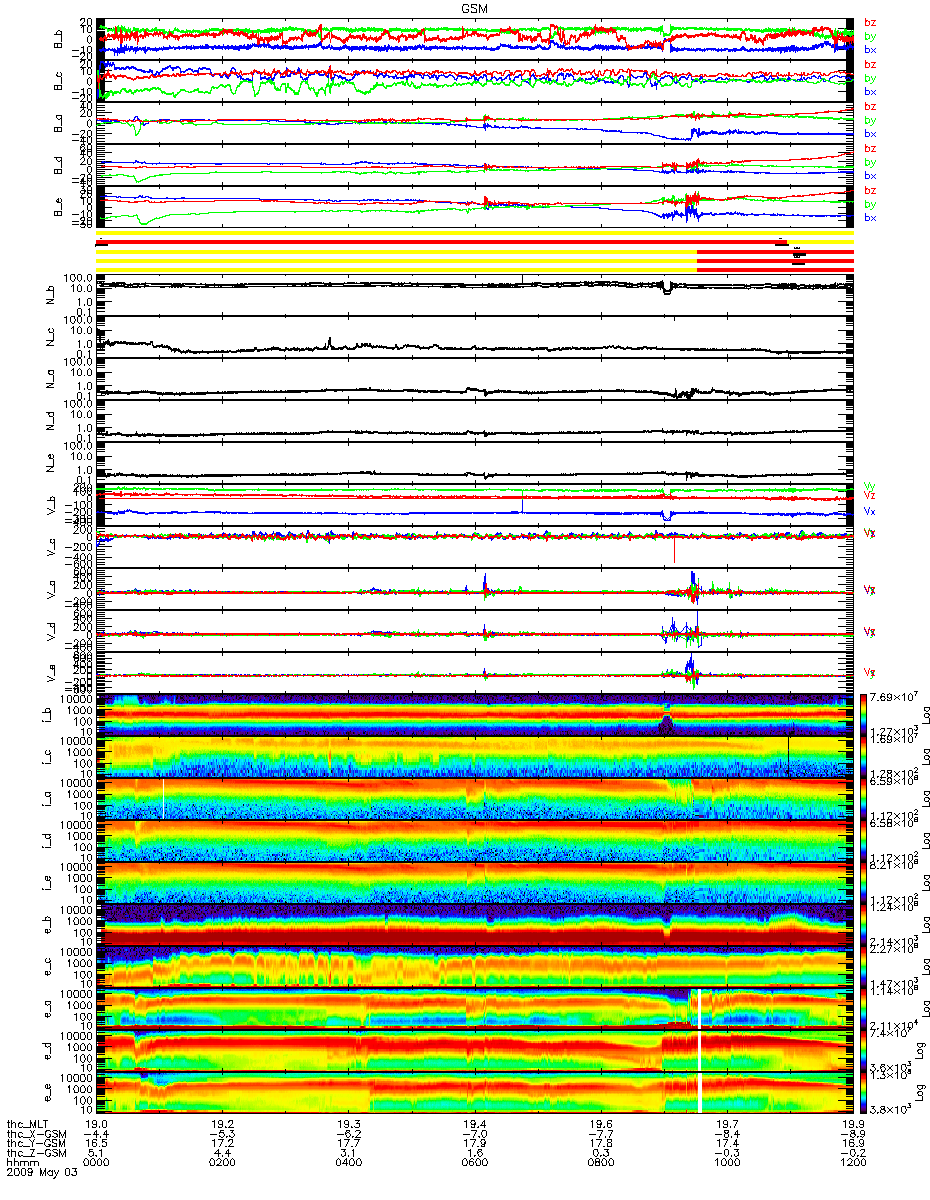Click the bx legend of B_a panel
The image size is (930, 1200).
[869, 134]
